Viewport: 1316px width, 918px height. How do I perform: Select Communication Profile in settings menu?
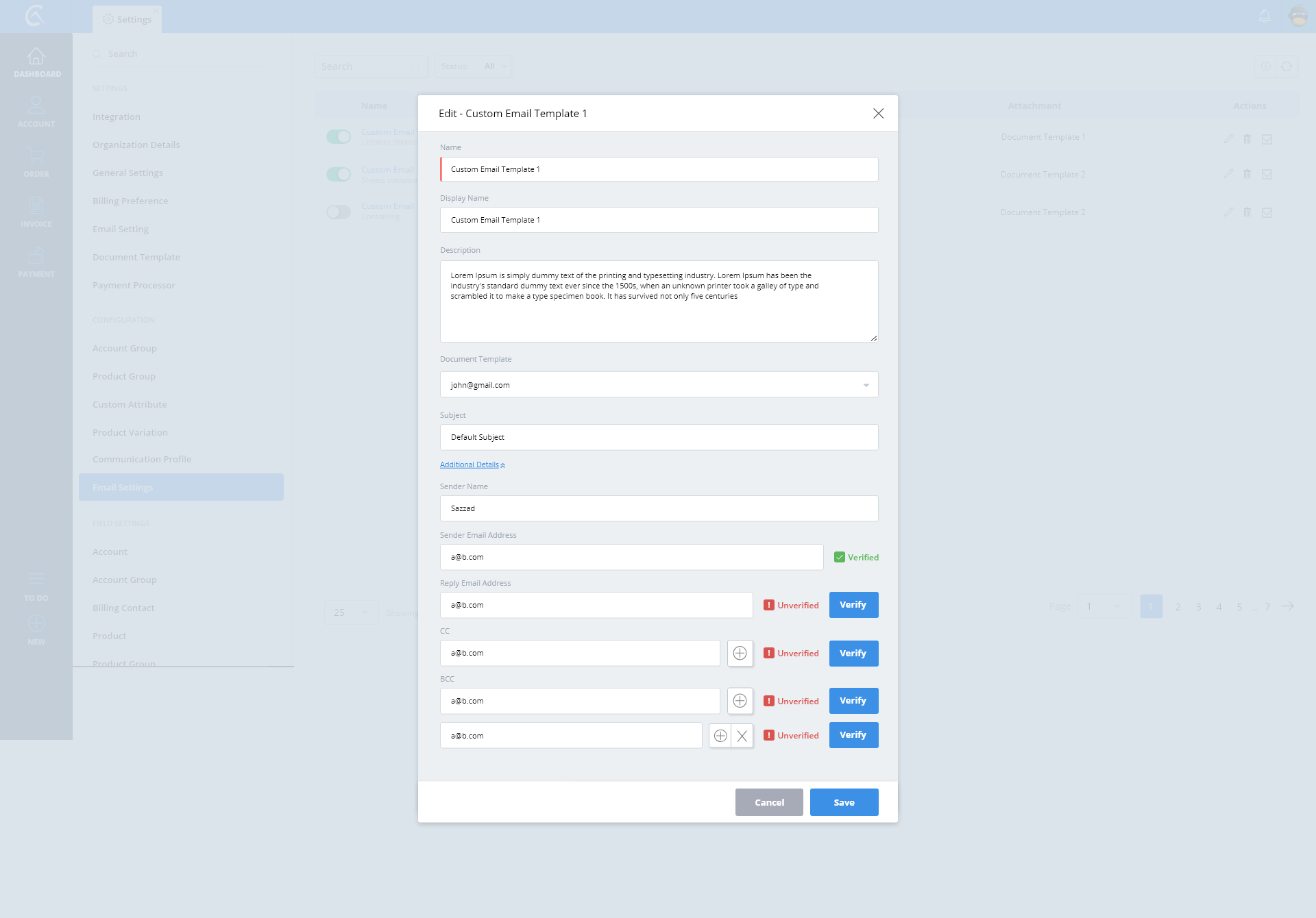point(142,459)
